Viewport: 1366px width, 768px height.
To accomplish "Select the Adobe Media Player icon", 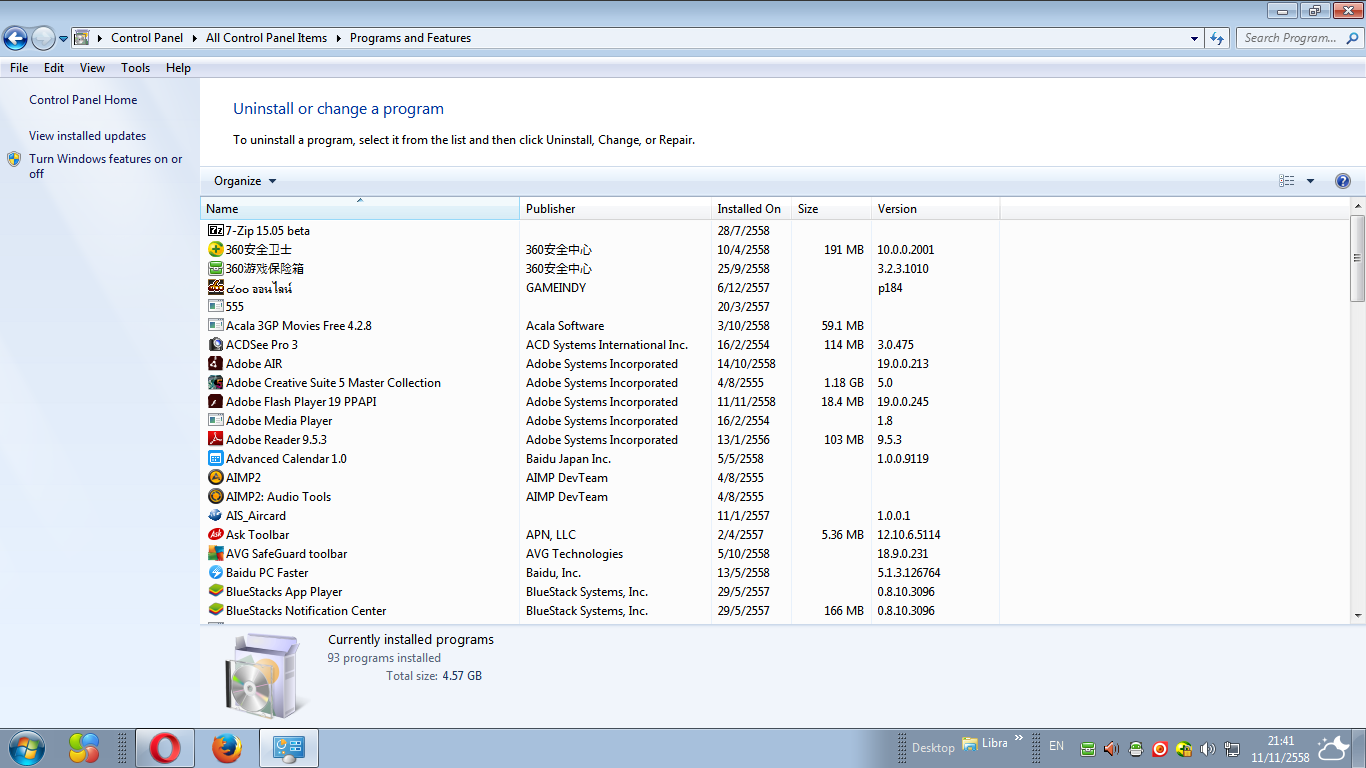I will coord(215,421).
